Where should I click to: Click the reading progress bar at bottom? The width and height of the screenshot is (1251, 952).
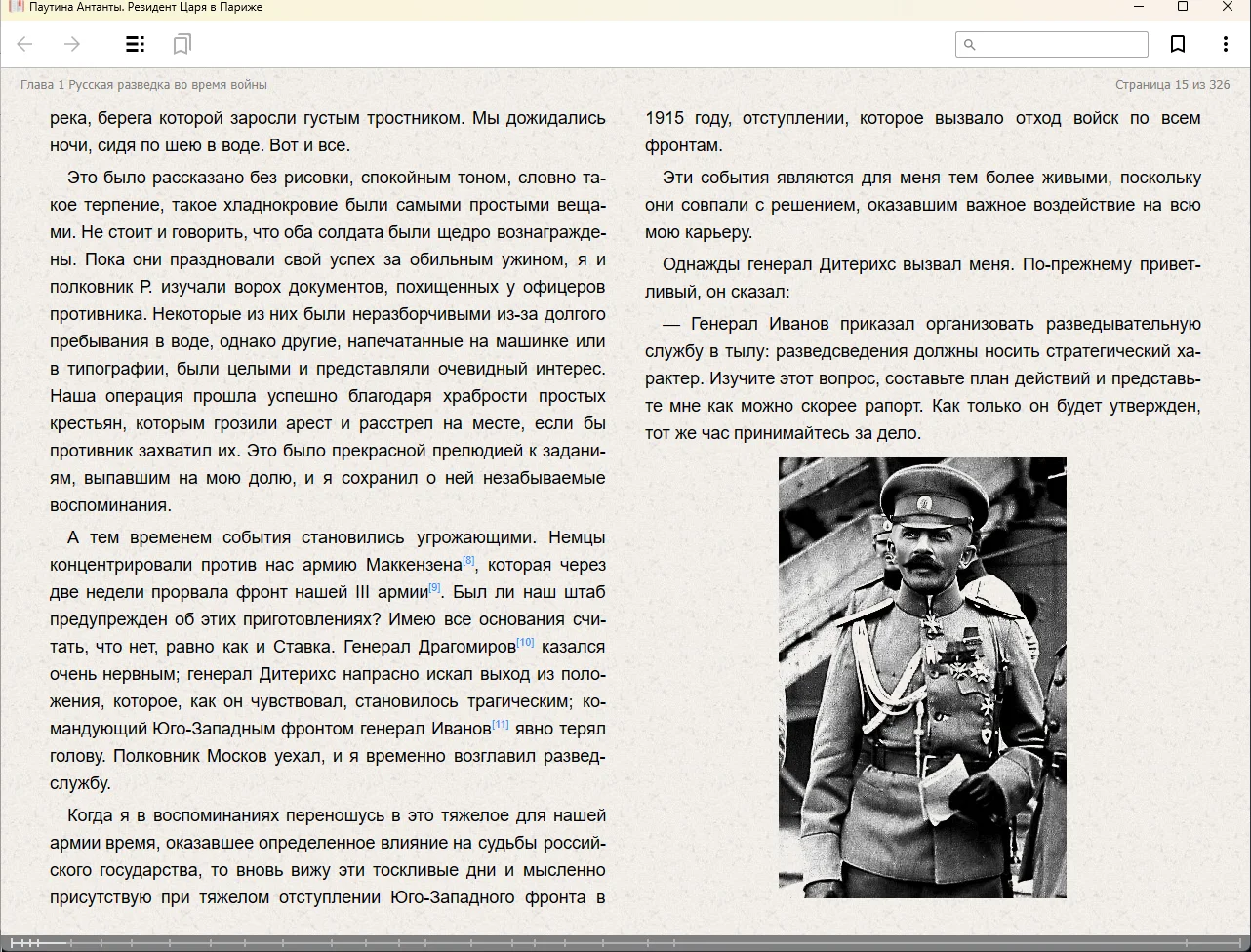pyautogui.click(x=625, y=942)
